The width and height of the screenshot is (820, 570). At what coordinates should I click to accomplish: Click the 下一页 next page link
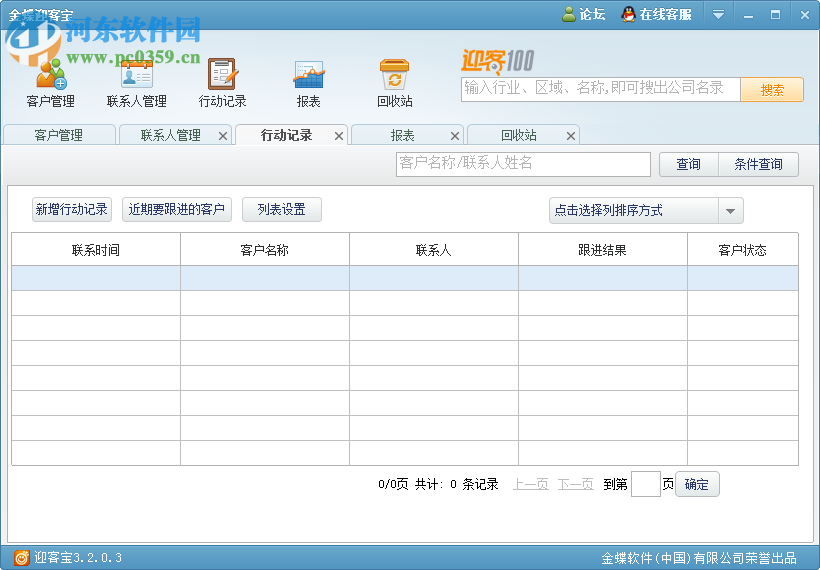click(576, 484)
